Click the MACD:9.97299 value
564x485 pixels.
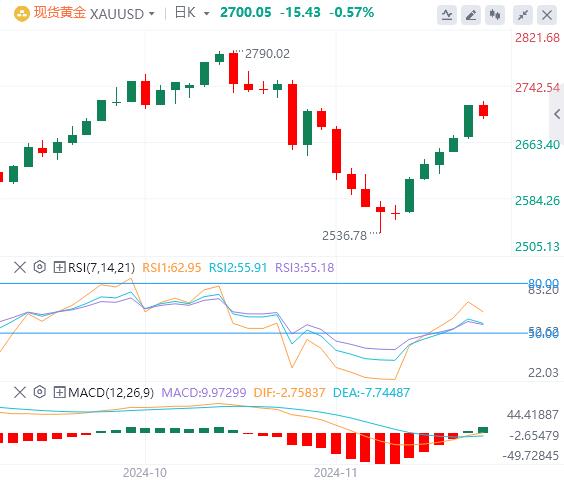(x=204, y=393)
